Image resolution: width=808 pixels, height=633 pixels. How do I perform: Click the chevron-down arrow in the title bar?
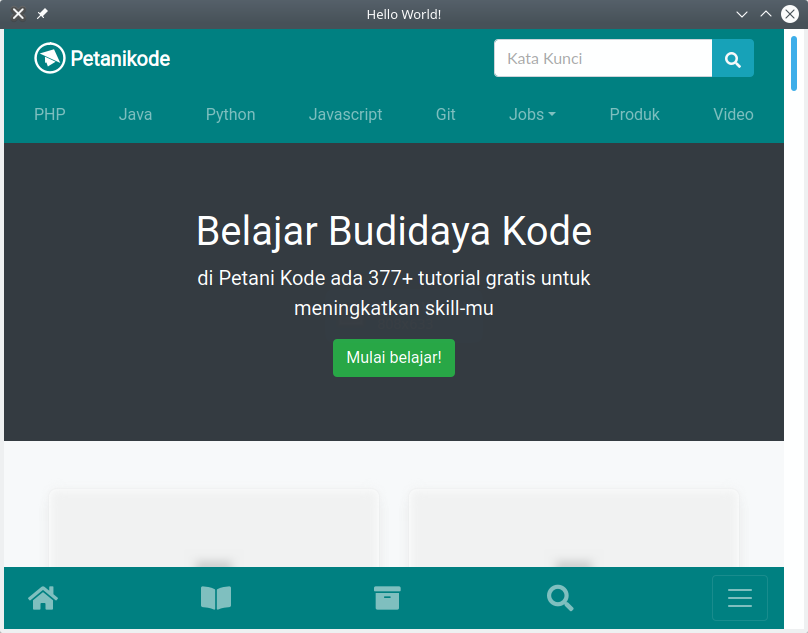tap(742, 14)
